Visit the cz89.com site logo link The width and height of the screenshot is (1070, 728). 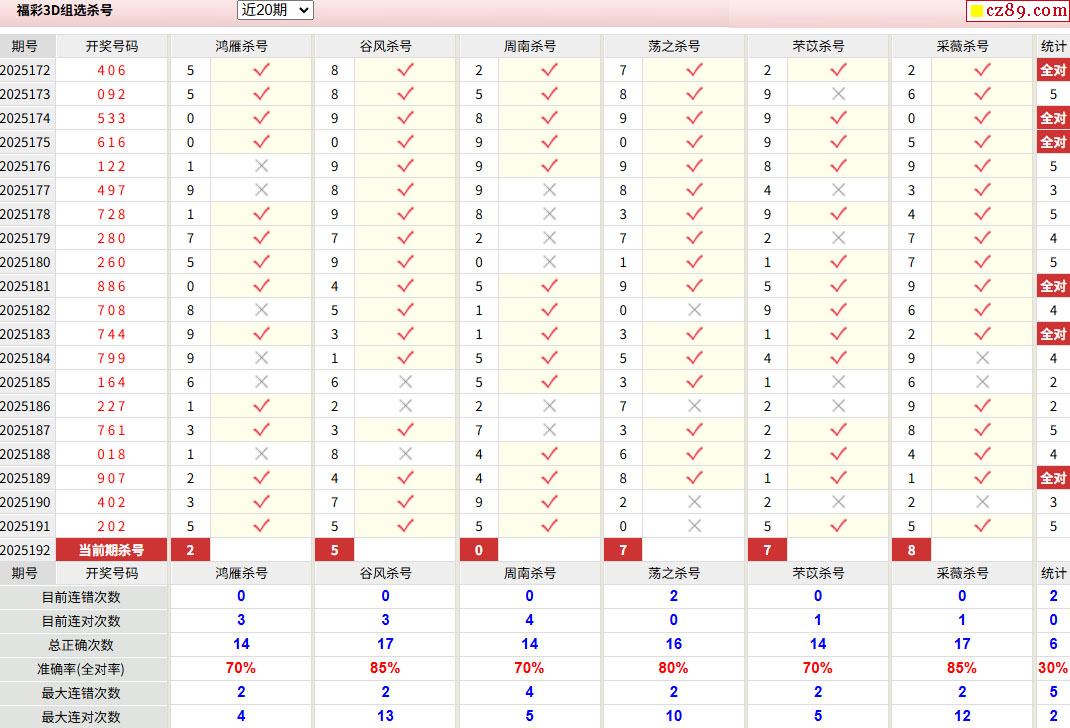tap(1017, 10)
